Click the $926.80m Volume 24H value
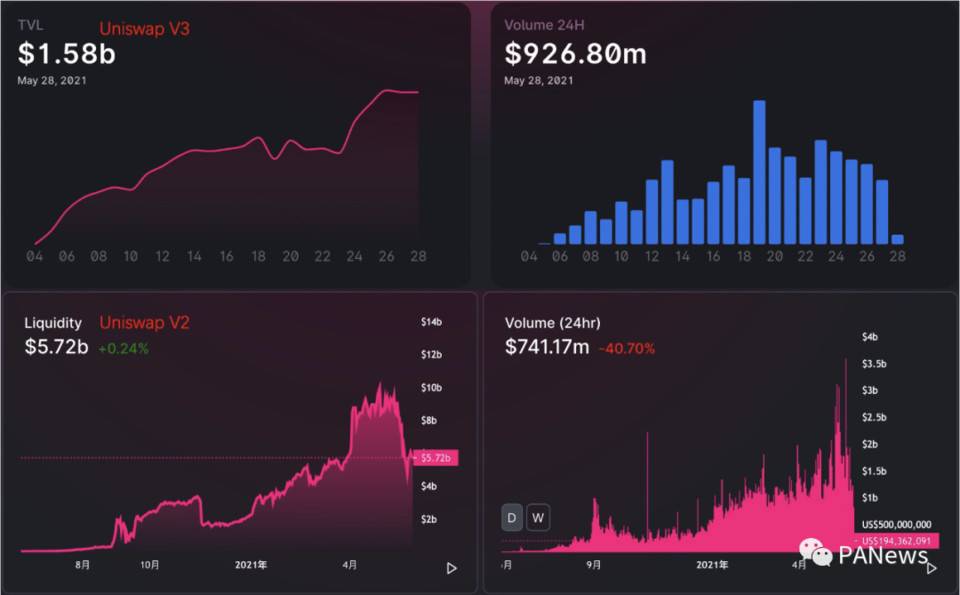 pyautogui.click(x=575, y=54)
